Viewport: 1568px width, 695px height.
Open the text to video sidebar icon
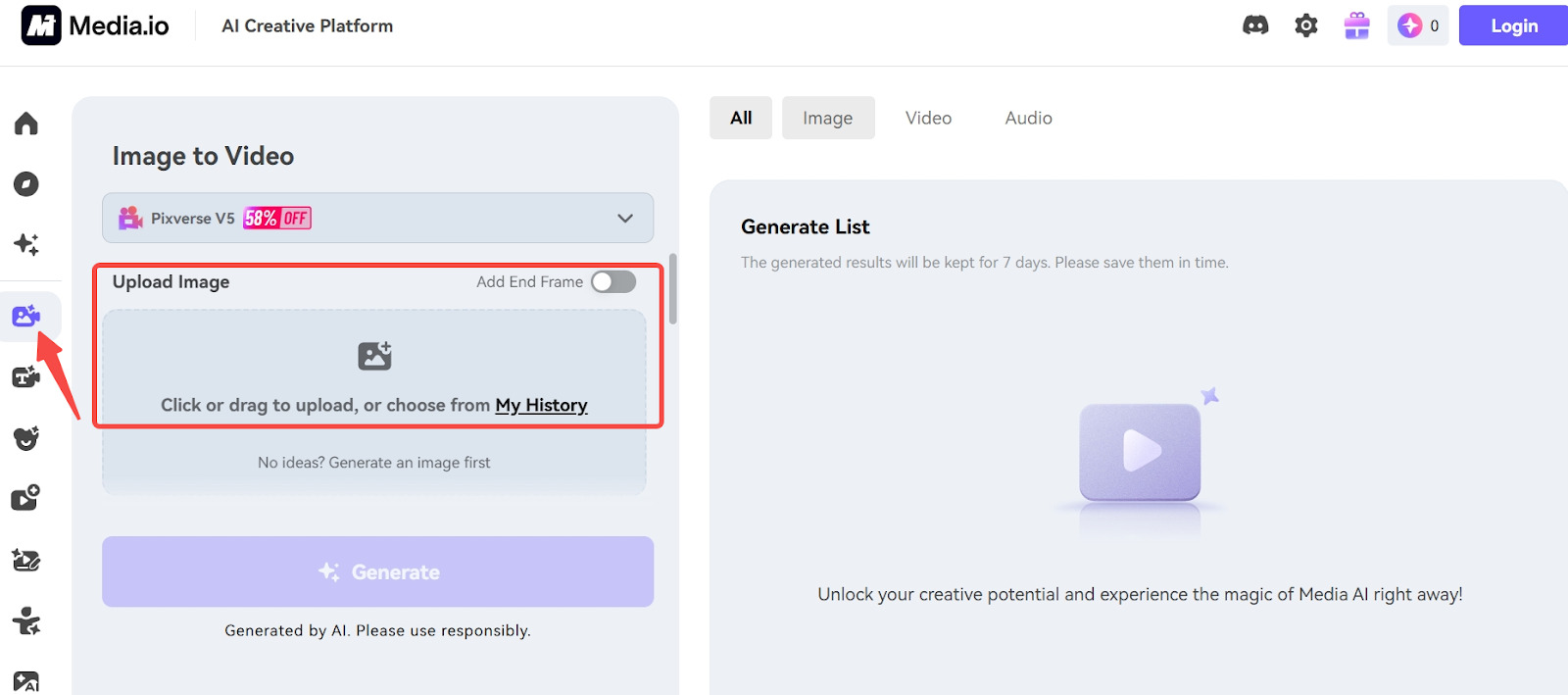pyautogui.click(x=26, y=376)
